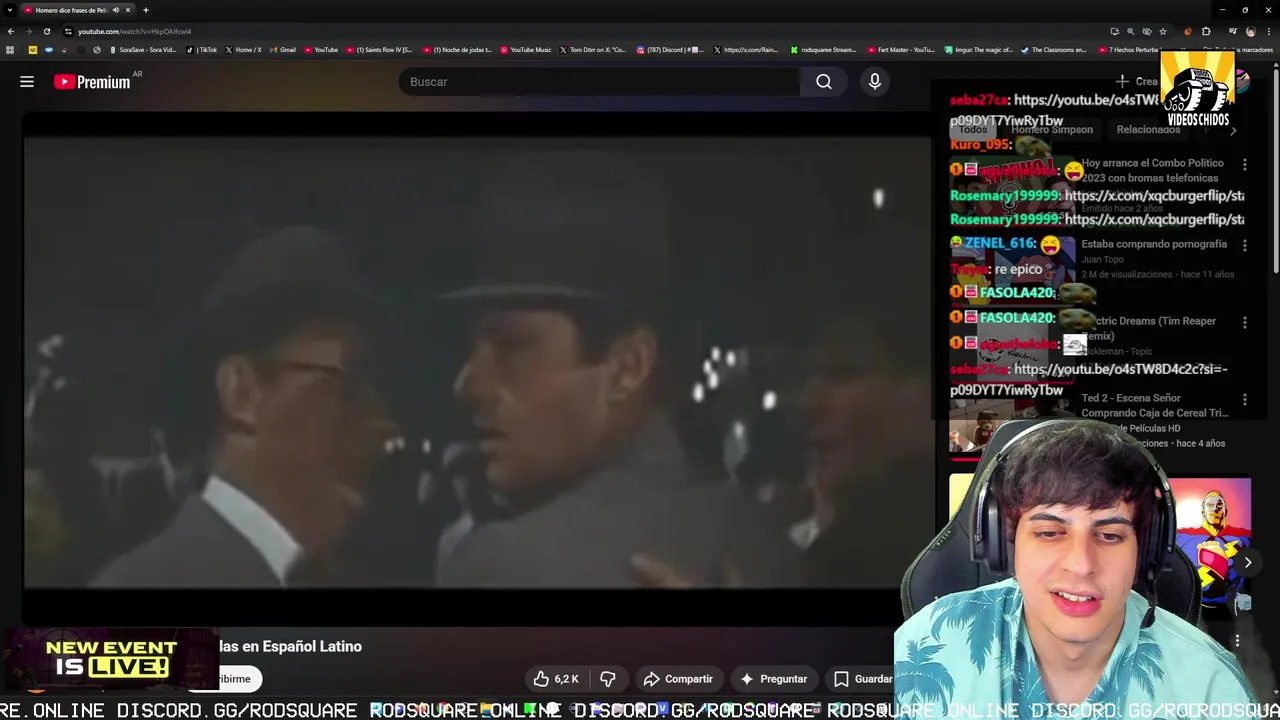Select the Homero Simpson filter chip
Viewport: 1280px width, 720px height.
pyautogui.click(x=1052, y=130)
